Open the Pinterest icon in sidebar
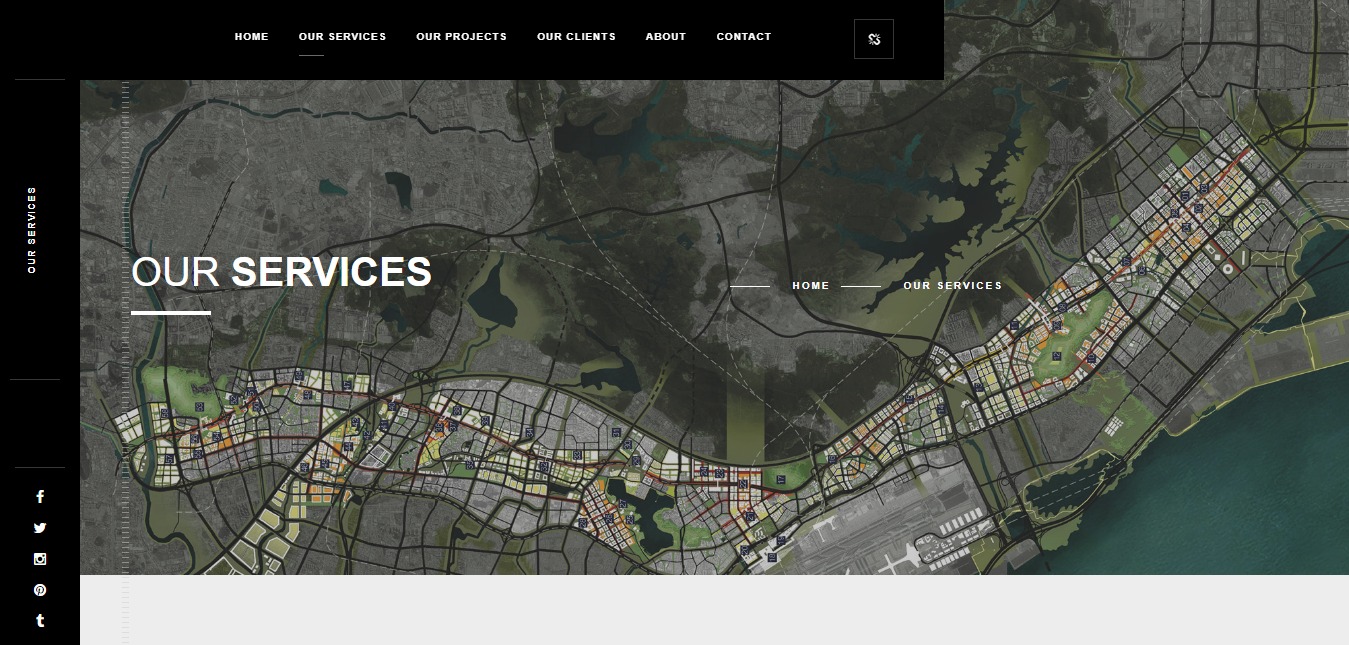This screenshot has width=1349, height=645. [40, 590]
